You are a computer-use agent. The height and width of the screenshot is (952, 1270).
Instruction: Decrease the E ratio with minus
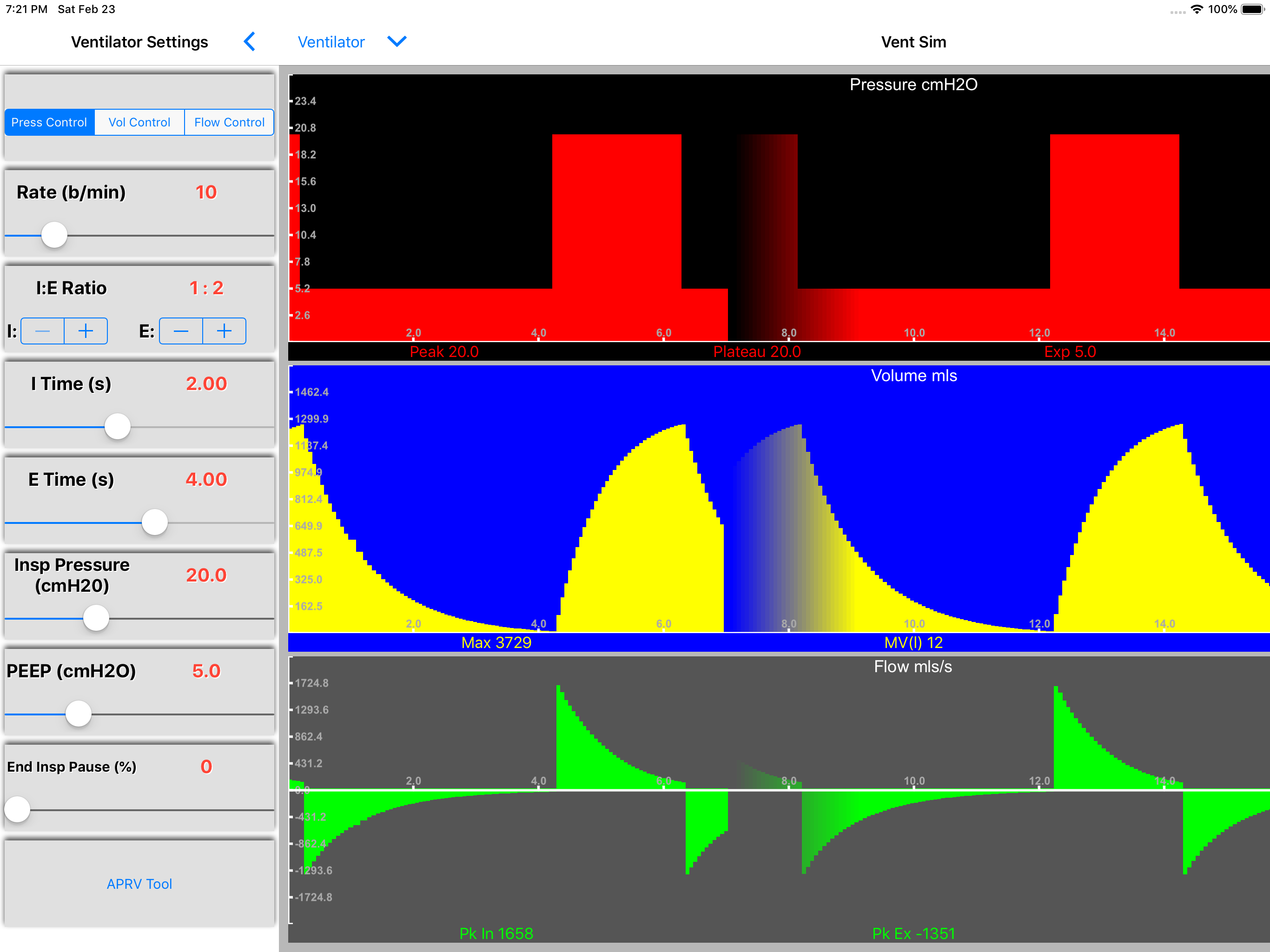coord(181,331)
